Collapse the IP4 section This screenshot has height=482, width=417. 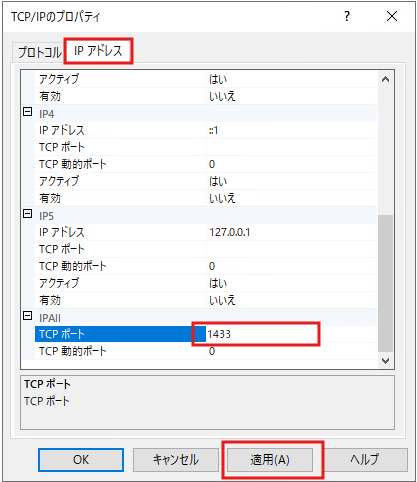pos(28,112)
